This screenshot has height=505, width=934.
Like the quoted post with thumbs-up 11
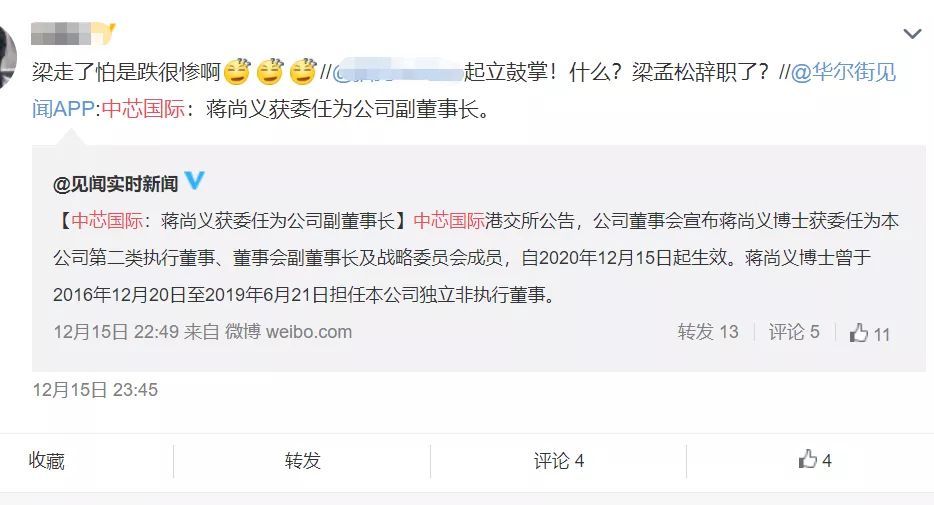870,333
